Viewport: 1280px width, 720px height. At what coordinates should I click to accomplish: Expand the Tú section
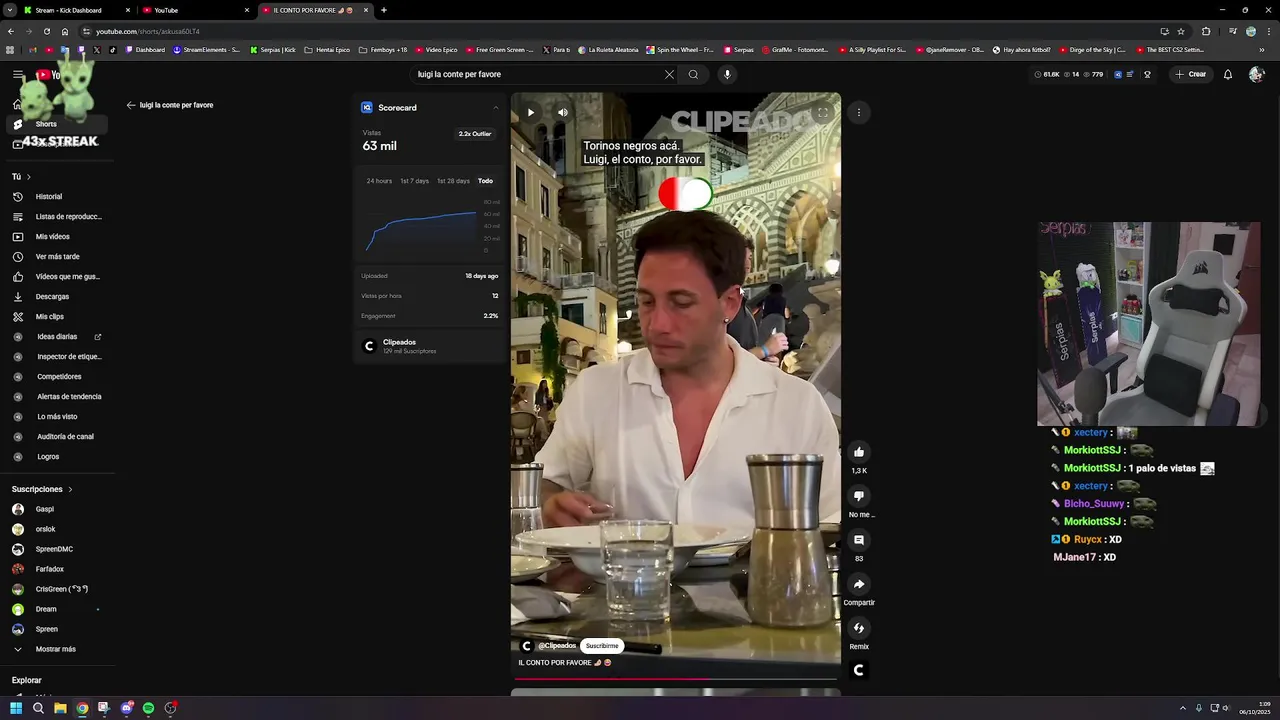tap(21, 177)
